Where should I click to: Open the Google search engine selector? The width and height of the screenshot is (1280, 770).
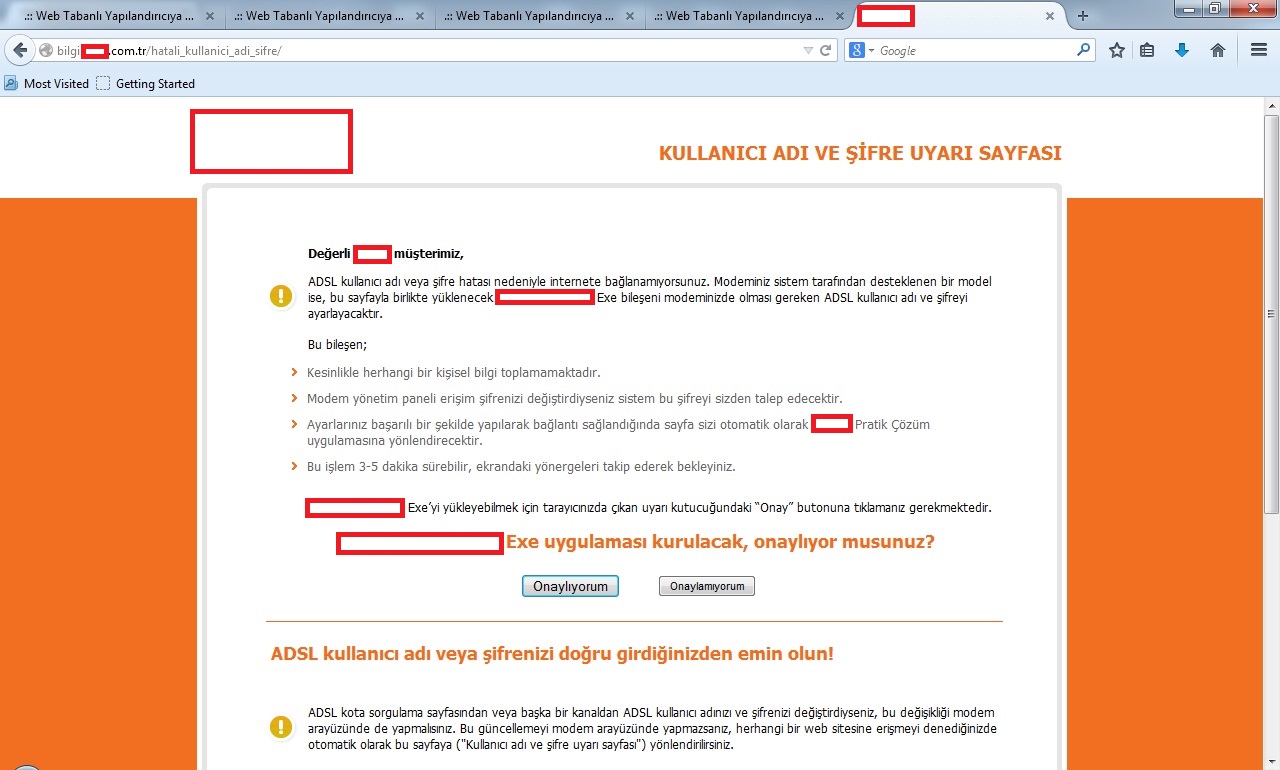860,50
